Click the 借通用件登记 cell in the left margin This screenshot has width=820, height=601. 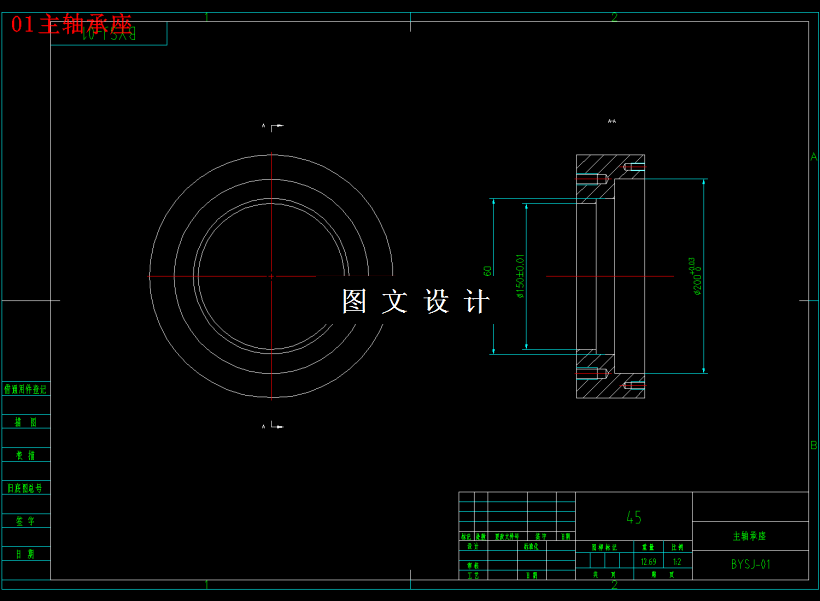(25, 389)
